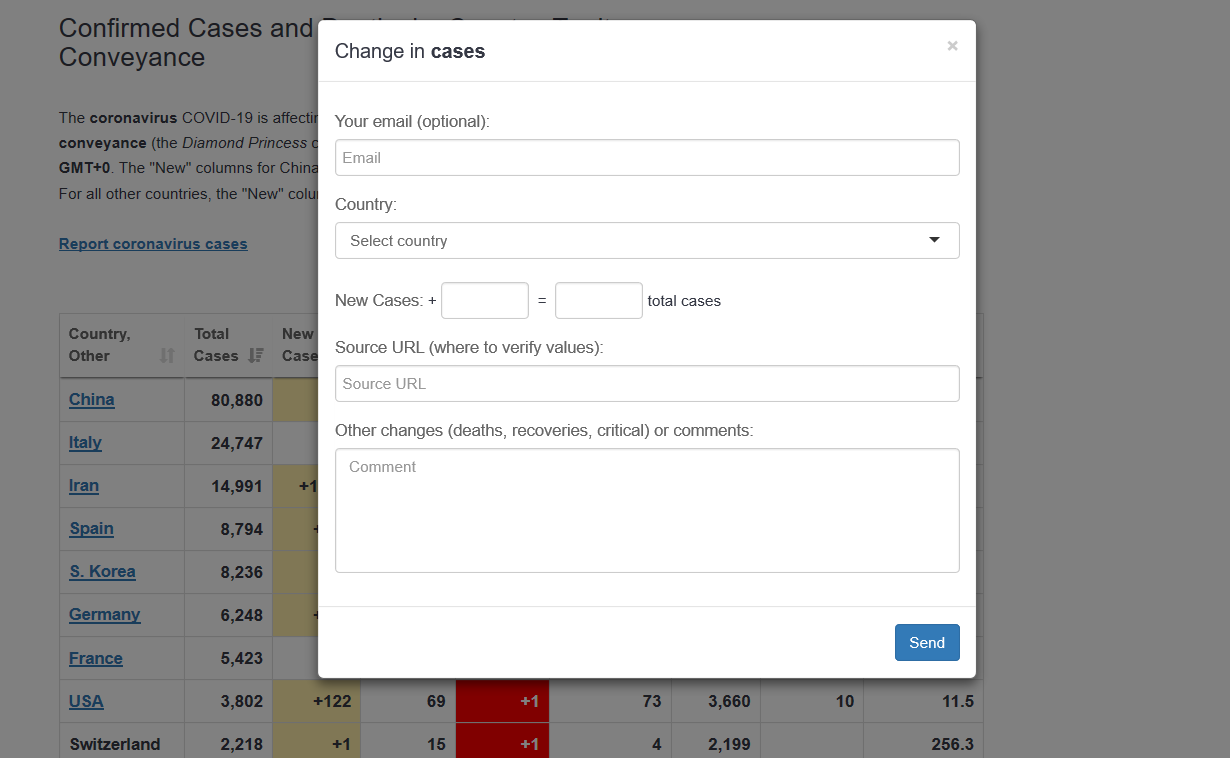This screenshot has height=758, width=1230.
Task: Open the USA country link
Action: click(86, 702)
